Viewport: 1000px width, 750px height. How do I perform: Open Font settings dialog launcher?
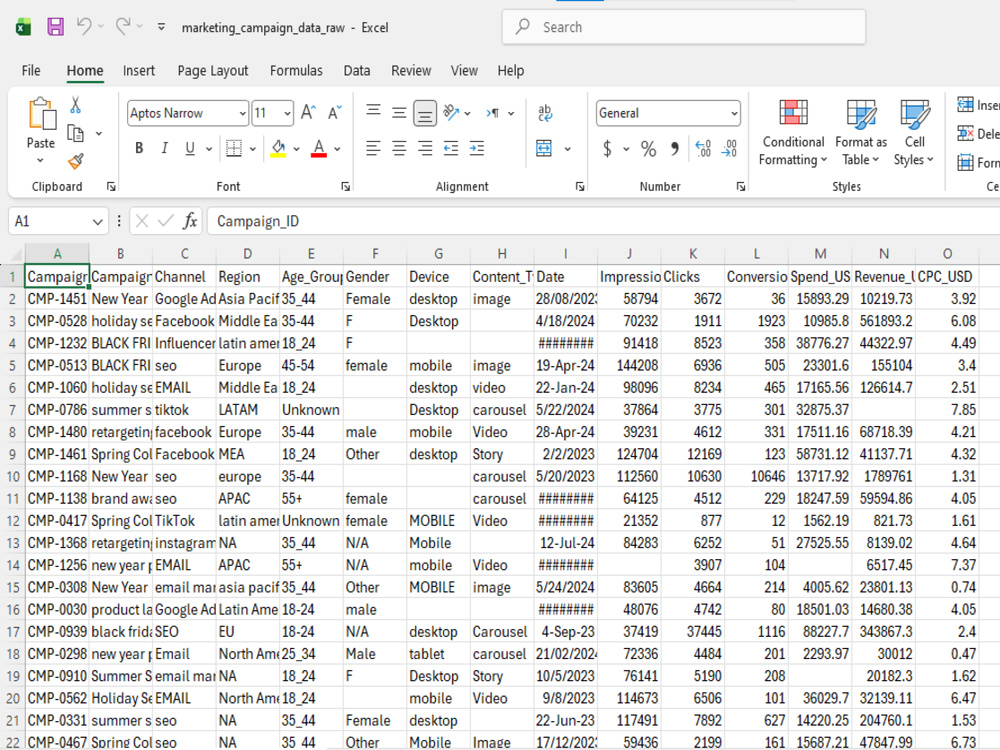(345, 186)
